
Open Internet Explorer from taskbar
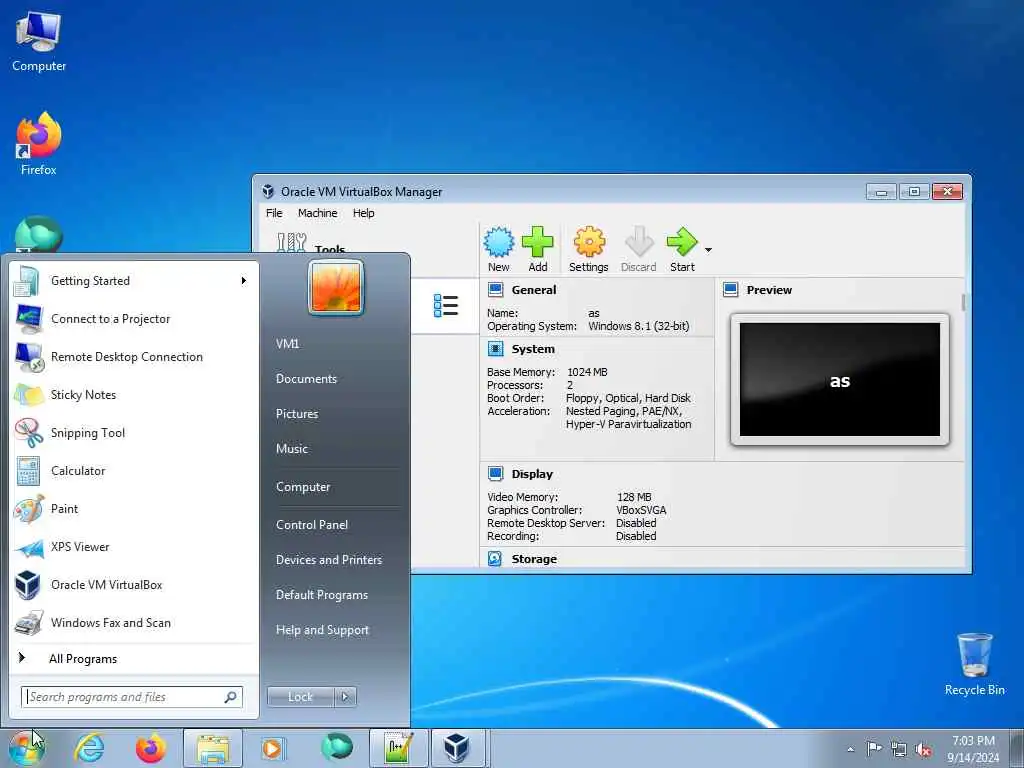89,748
